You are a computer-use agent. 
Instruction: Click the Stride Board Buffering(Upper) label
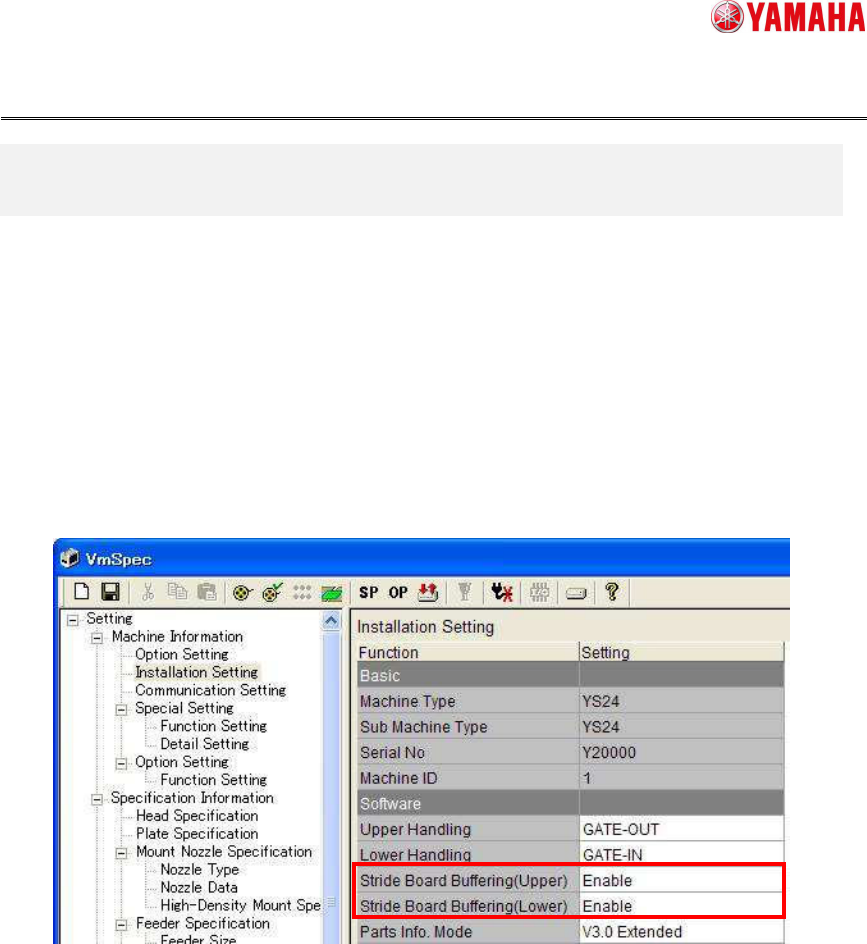point(464,881)
